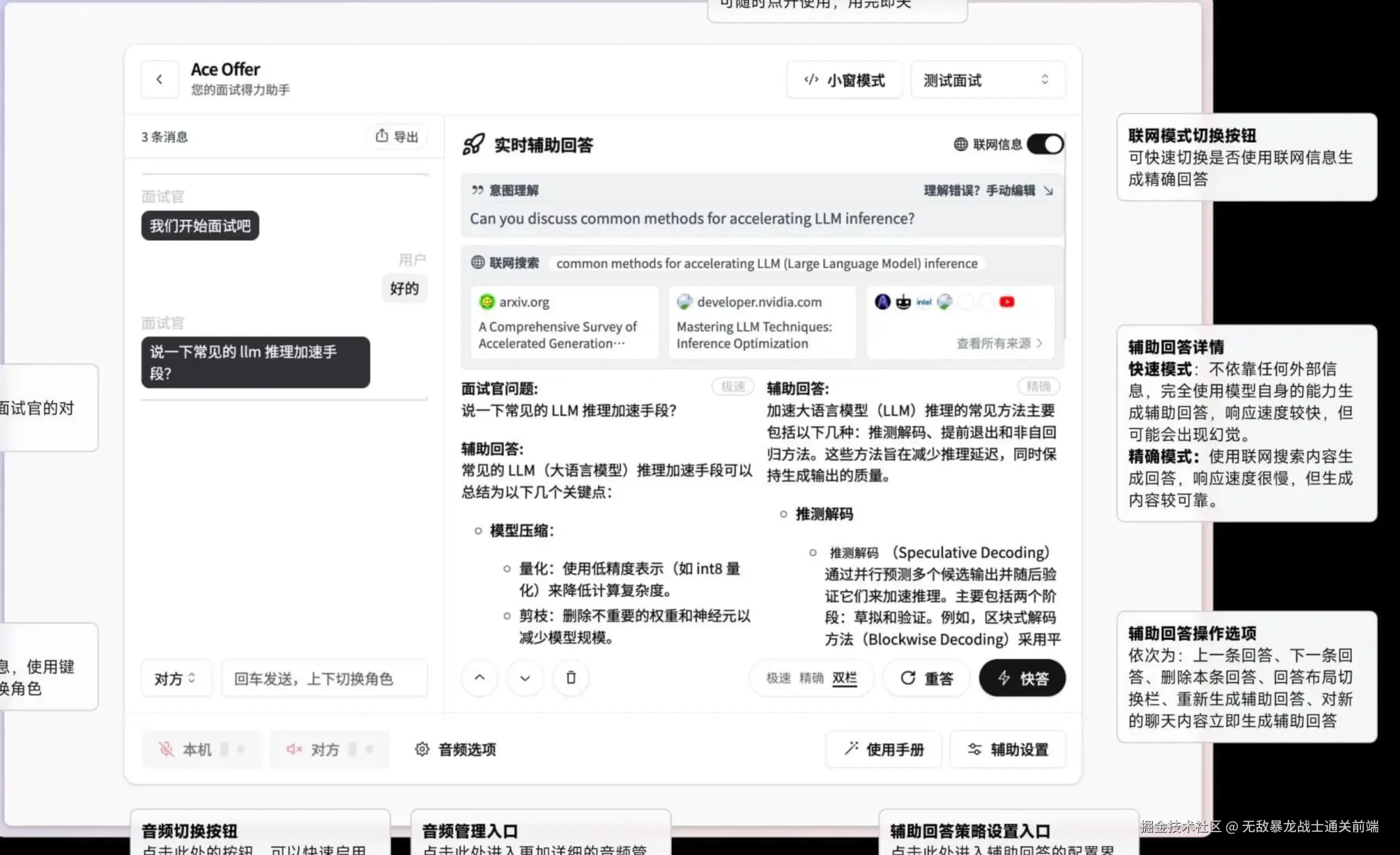Click the 重答 regenerate answer button
Screen dimensions: 1400x855
coord(926,678)
